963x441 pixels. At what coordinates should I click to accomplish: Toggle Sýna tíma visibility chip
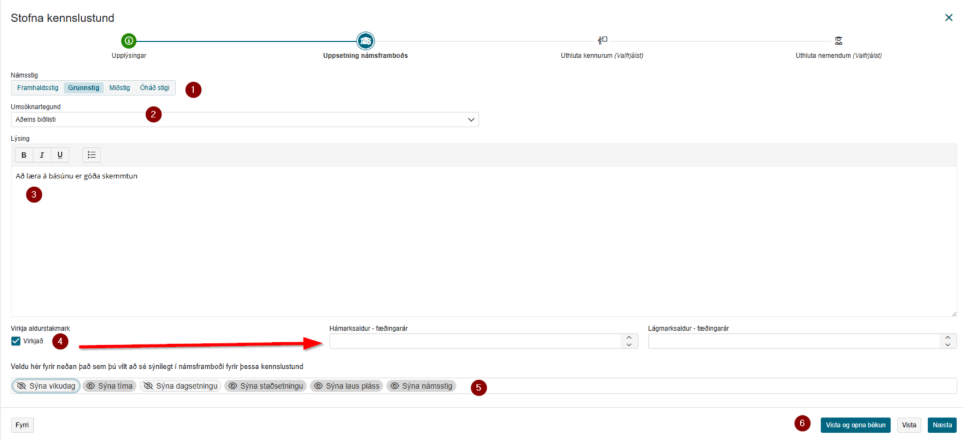pos(109,386)
